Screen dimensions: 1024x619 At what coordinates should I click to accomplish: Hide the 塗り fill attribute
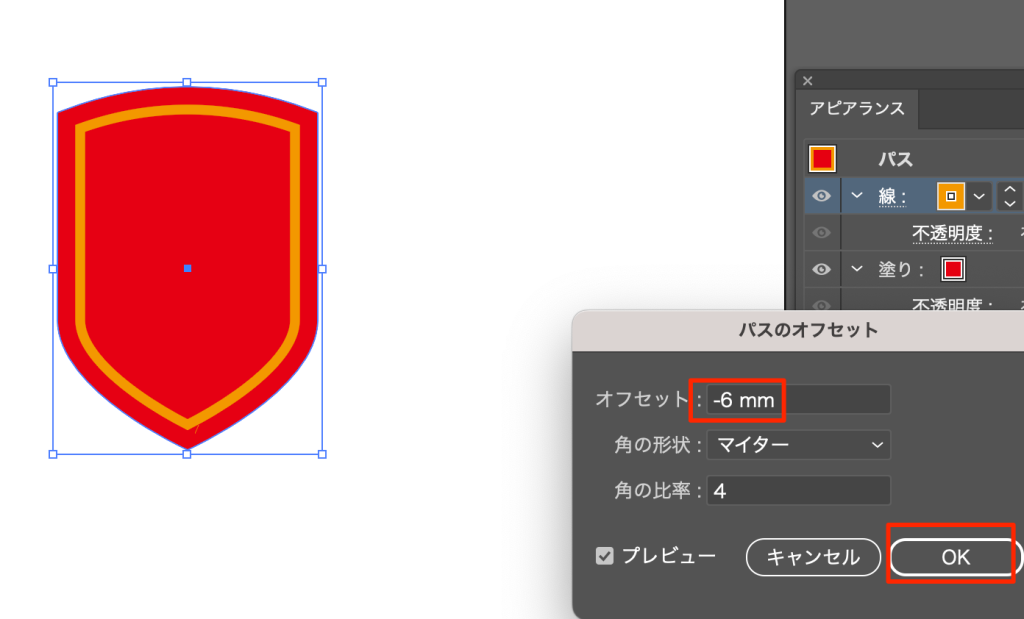point(822,269)
